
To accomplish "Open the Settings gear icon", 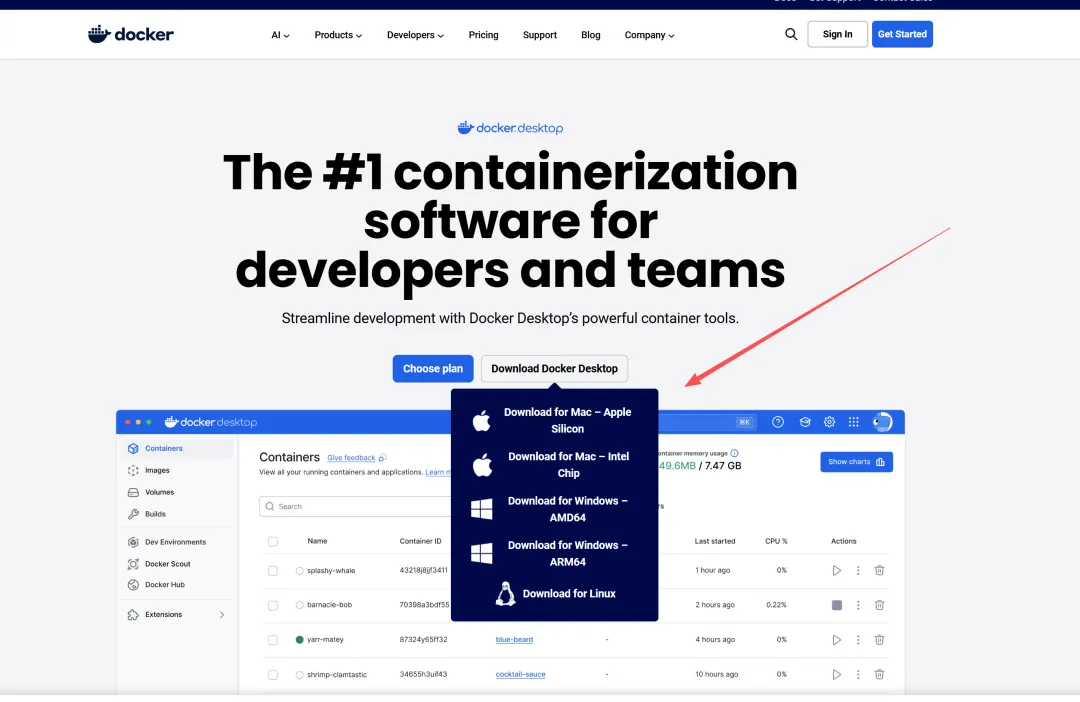I will [829, 422].
